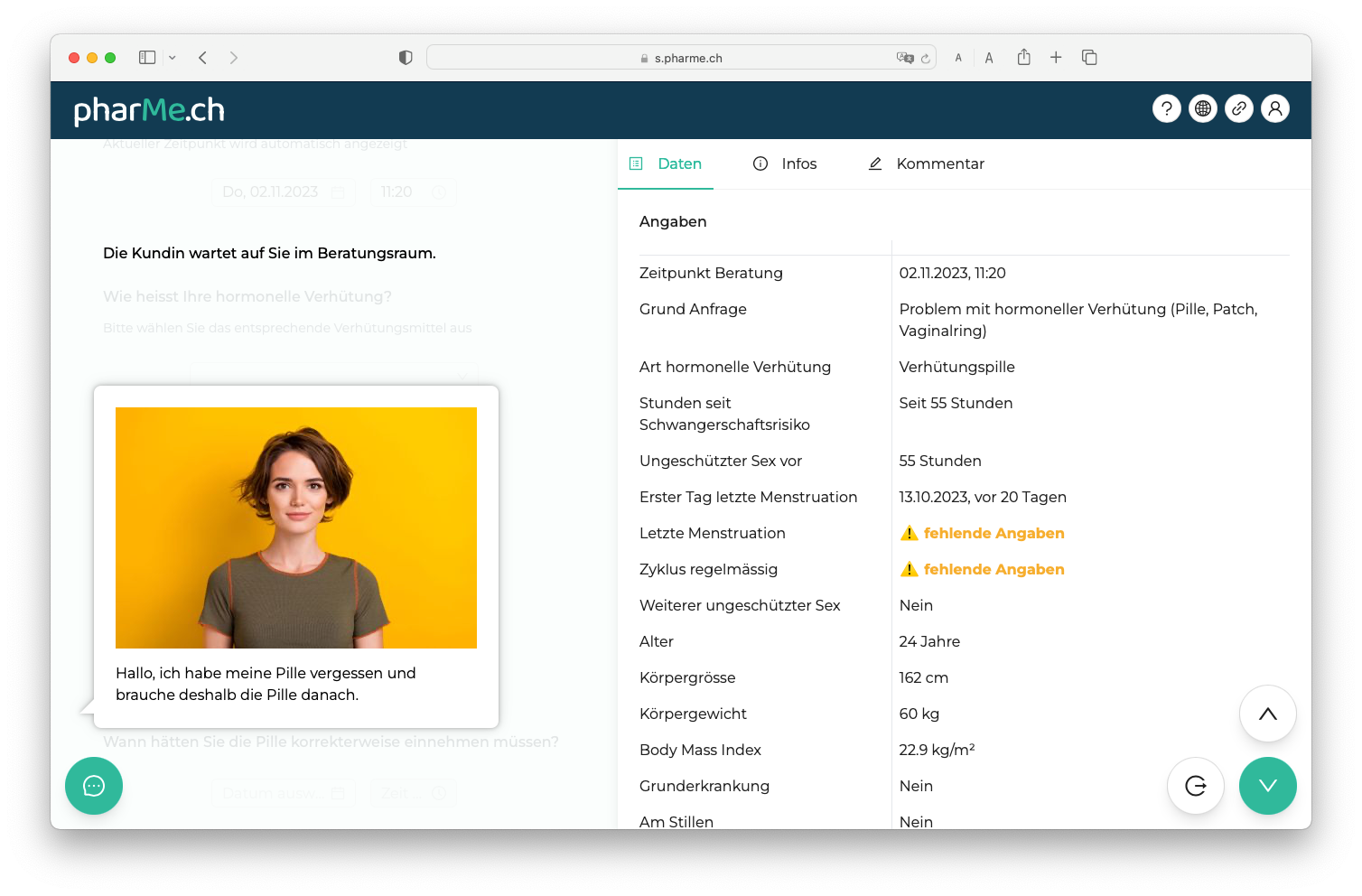Open the green chat bubble button
The height and width of the screenshot is (896, 1362).
[94, 786]
